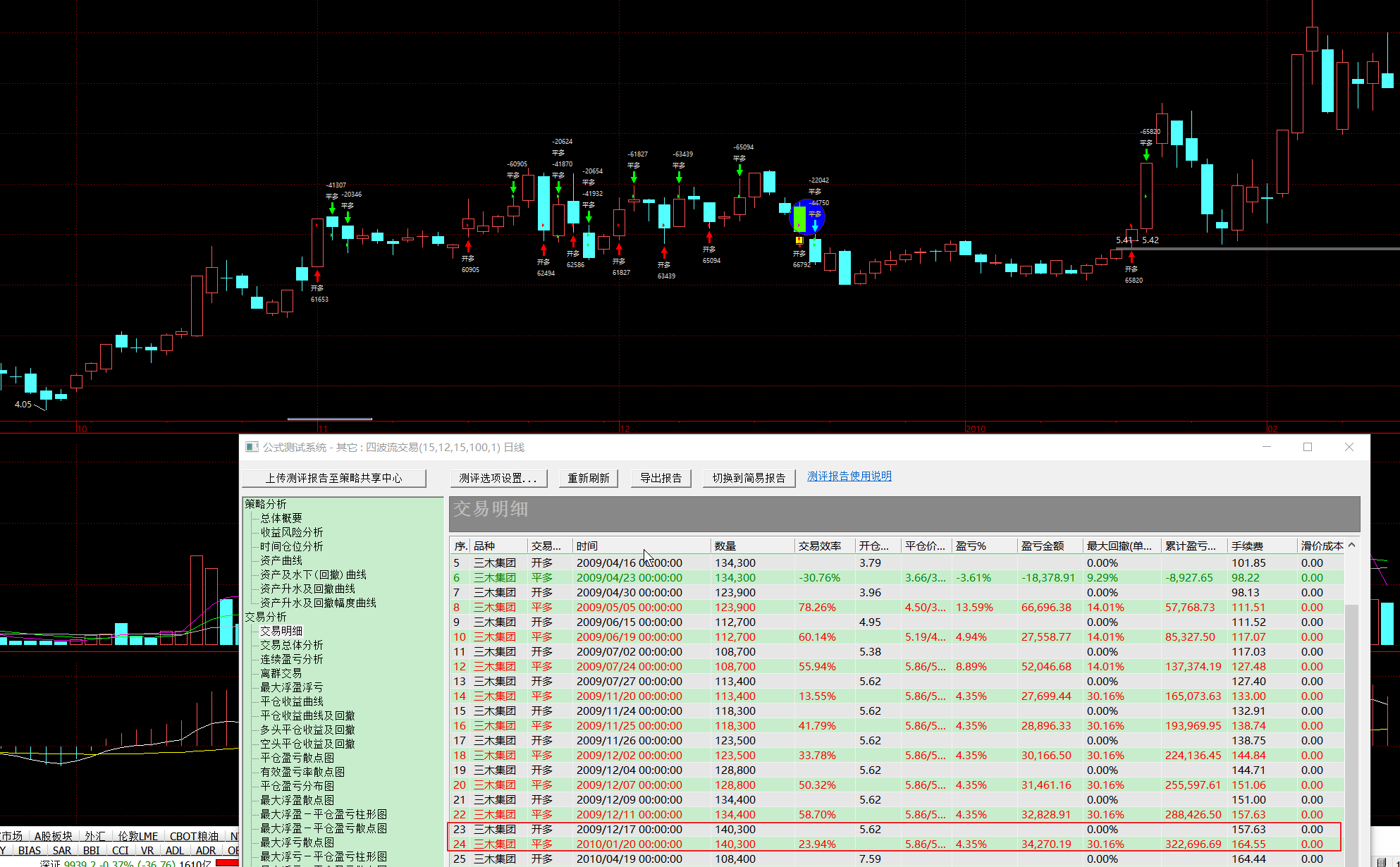Switch to the BIAS indicator tab
This screenshot has width=1400, height=867.
[30, 850]
